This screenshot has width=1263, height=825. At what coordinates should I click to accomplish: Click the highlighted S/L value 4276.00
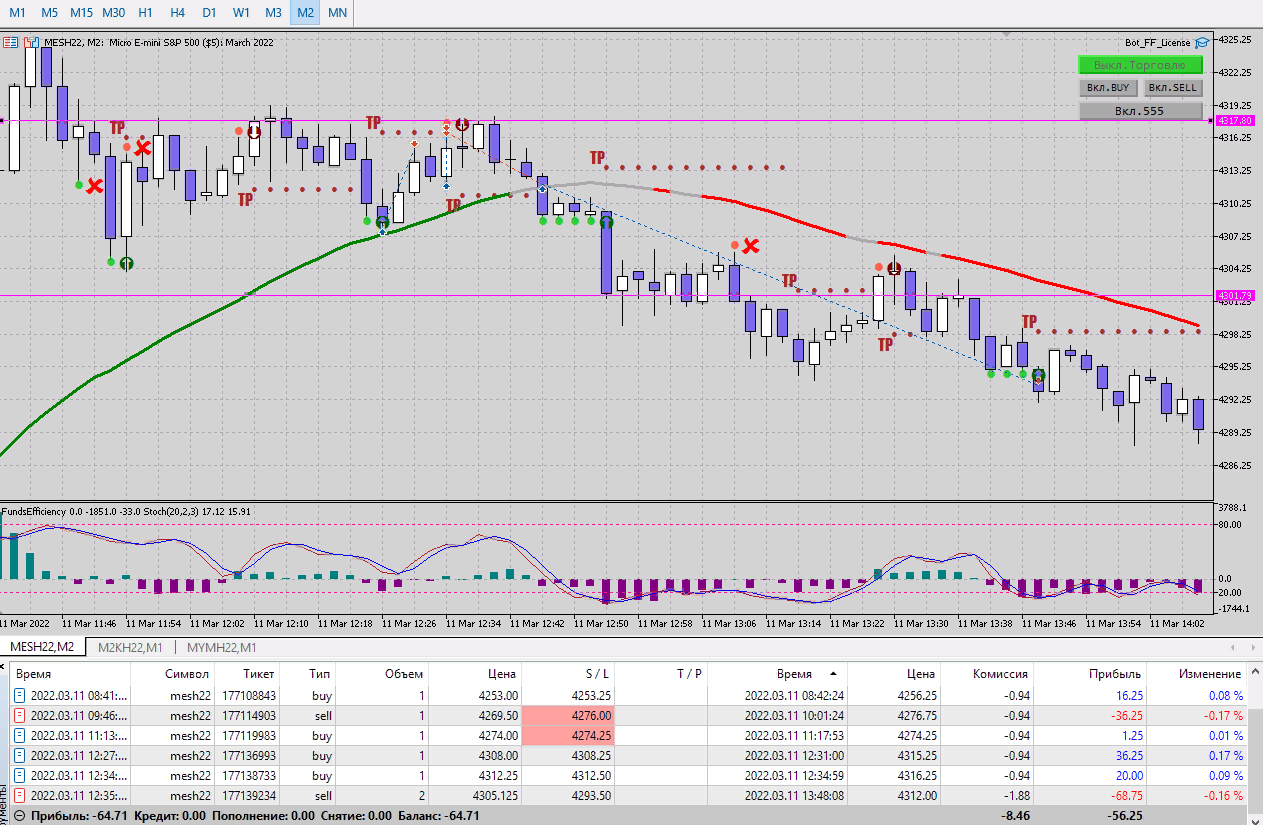[x=568, y=715]
